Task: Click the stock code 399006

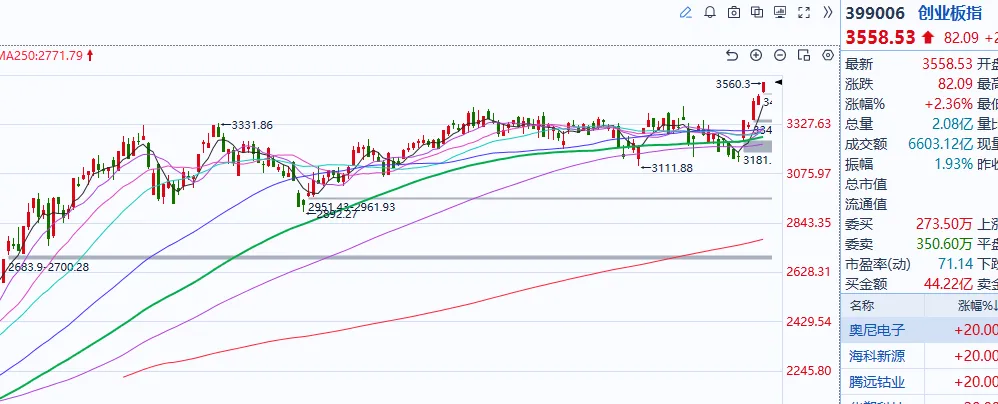Action: [x=876, y=13]
